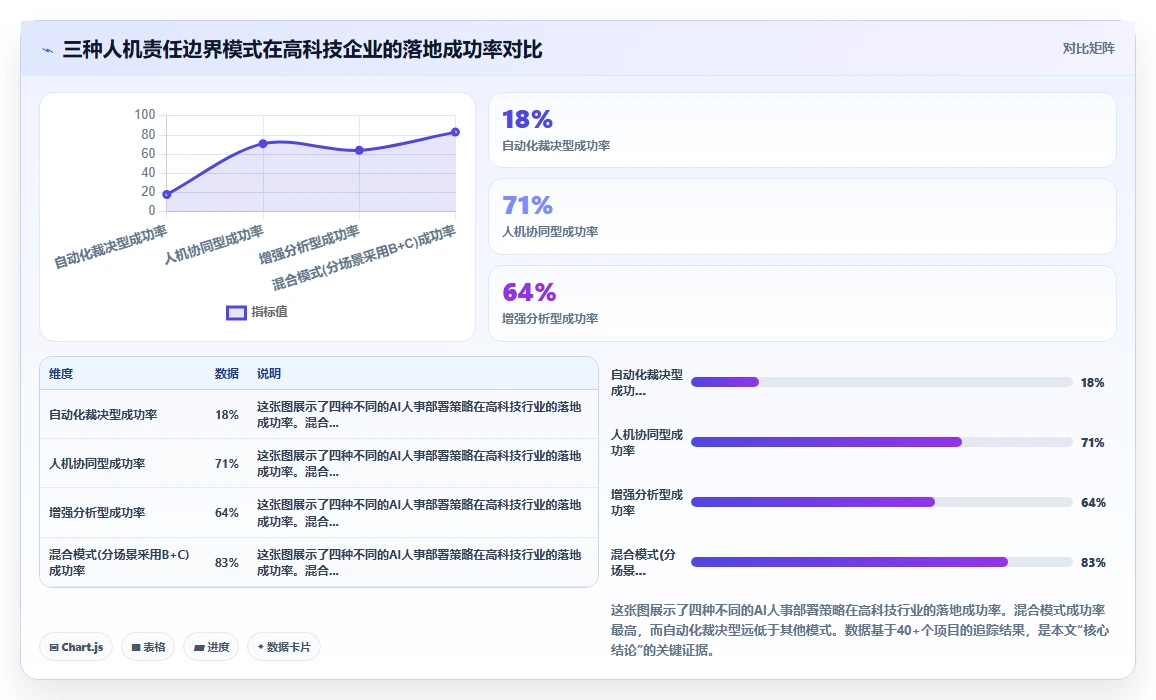Click the 混合模式 progress bar at 83%
The width and height of the screenshot is (1156, 700).
pyautogui.click(x=882, y=562)
